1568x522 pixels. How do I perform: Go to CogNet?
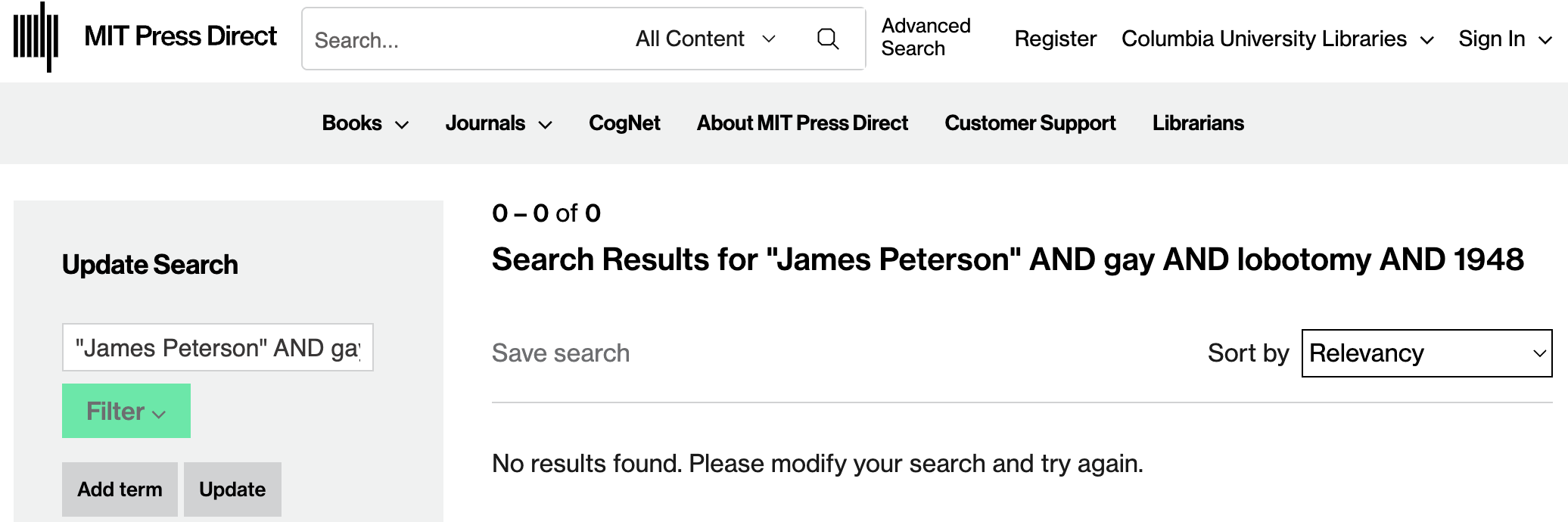coord(624,123)
